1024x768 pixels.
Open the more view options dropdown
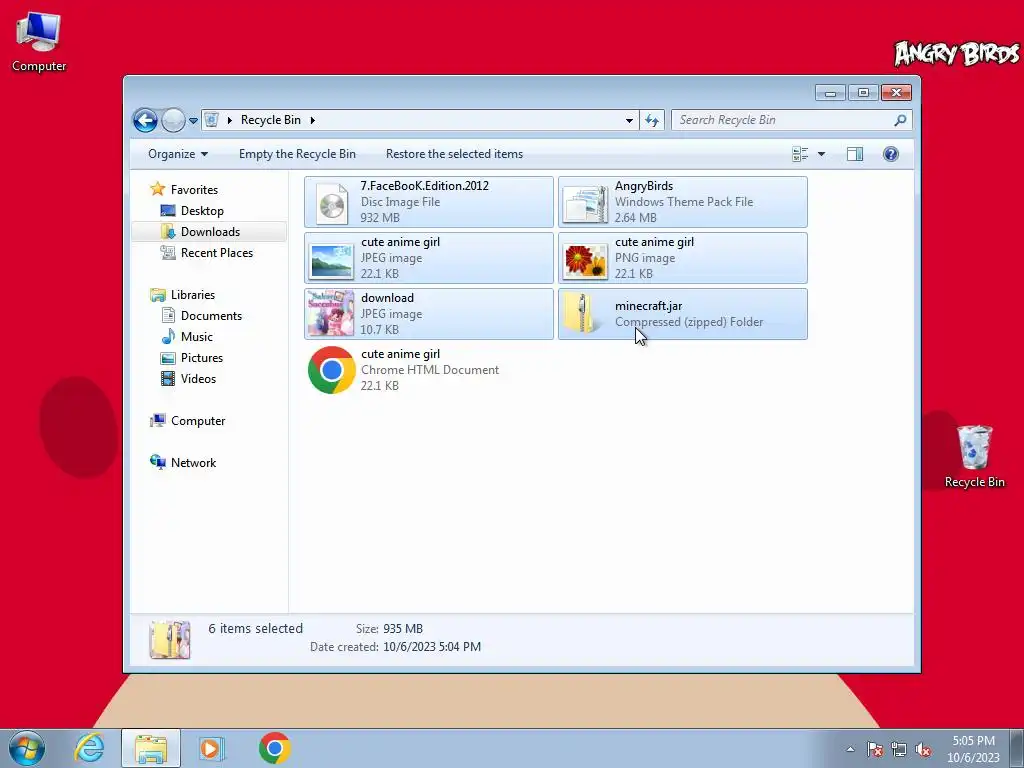tap(822, 154)
